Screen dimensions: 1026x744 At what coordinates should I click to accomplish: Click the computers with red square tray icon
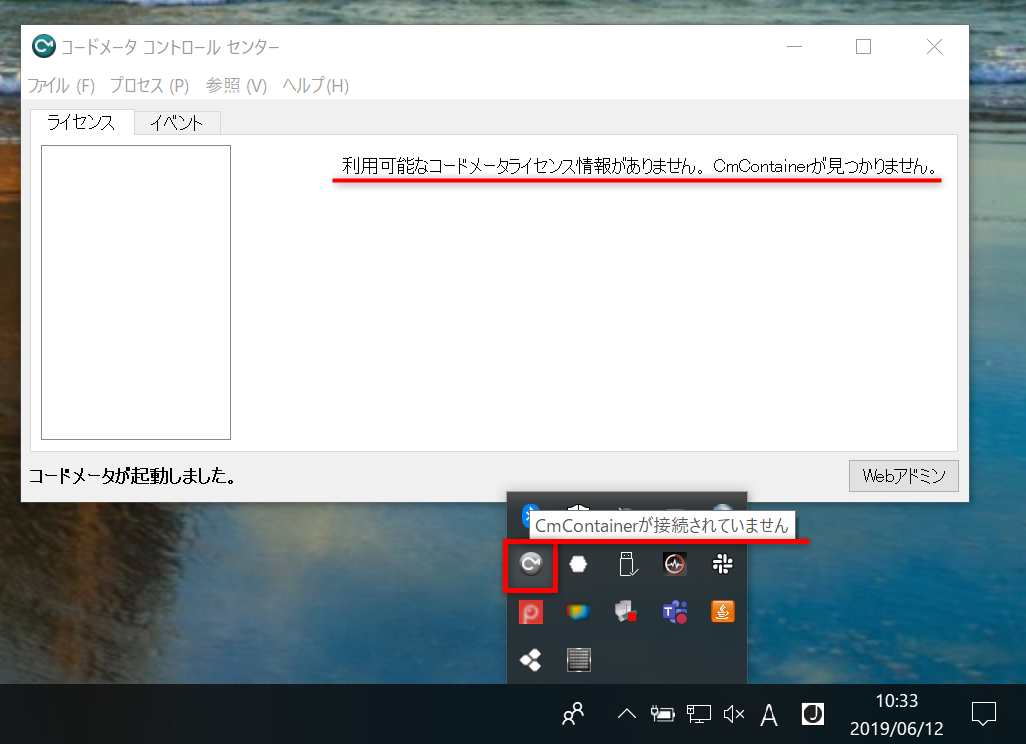tap(626, 612)
